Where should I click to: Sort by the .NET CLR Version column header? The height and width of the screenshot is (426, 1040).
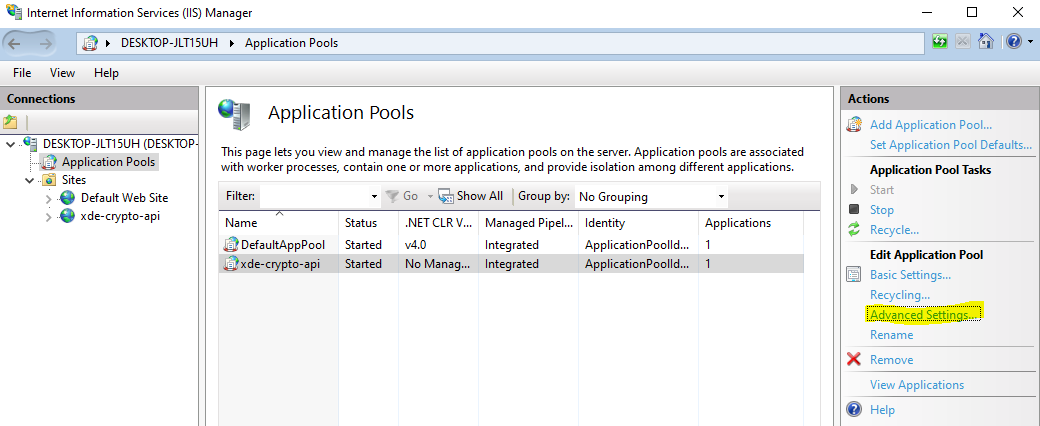tap(438, 223)
